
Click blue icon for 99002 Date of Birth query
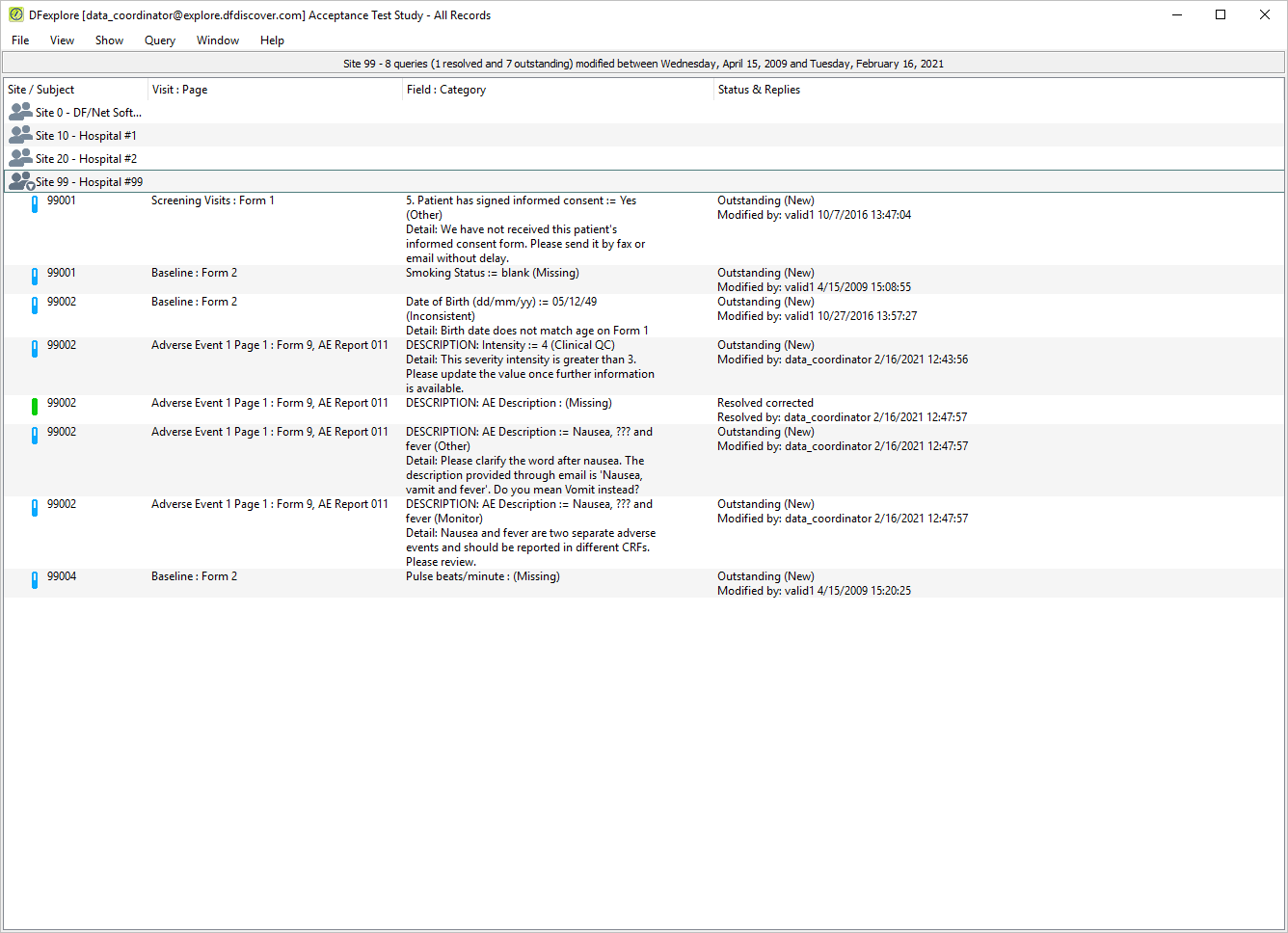point(35,306)
